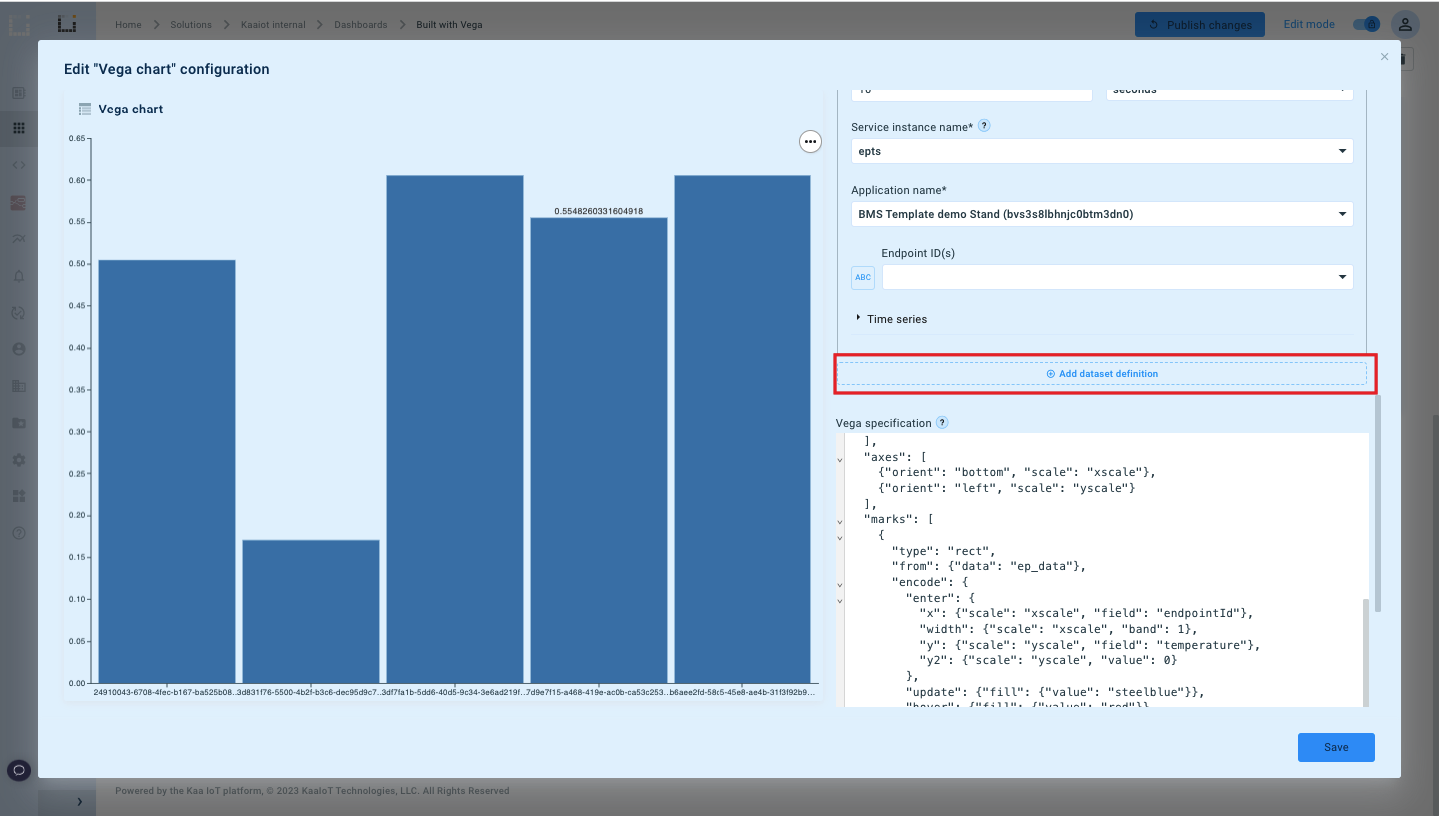Click the "y2" yscale value code line
1439x816 pixels.
pos(1048,660)
